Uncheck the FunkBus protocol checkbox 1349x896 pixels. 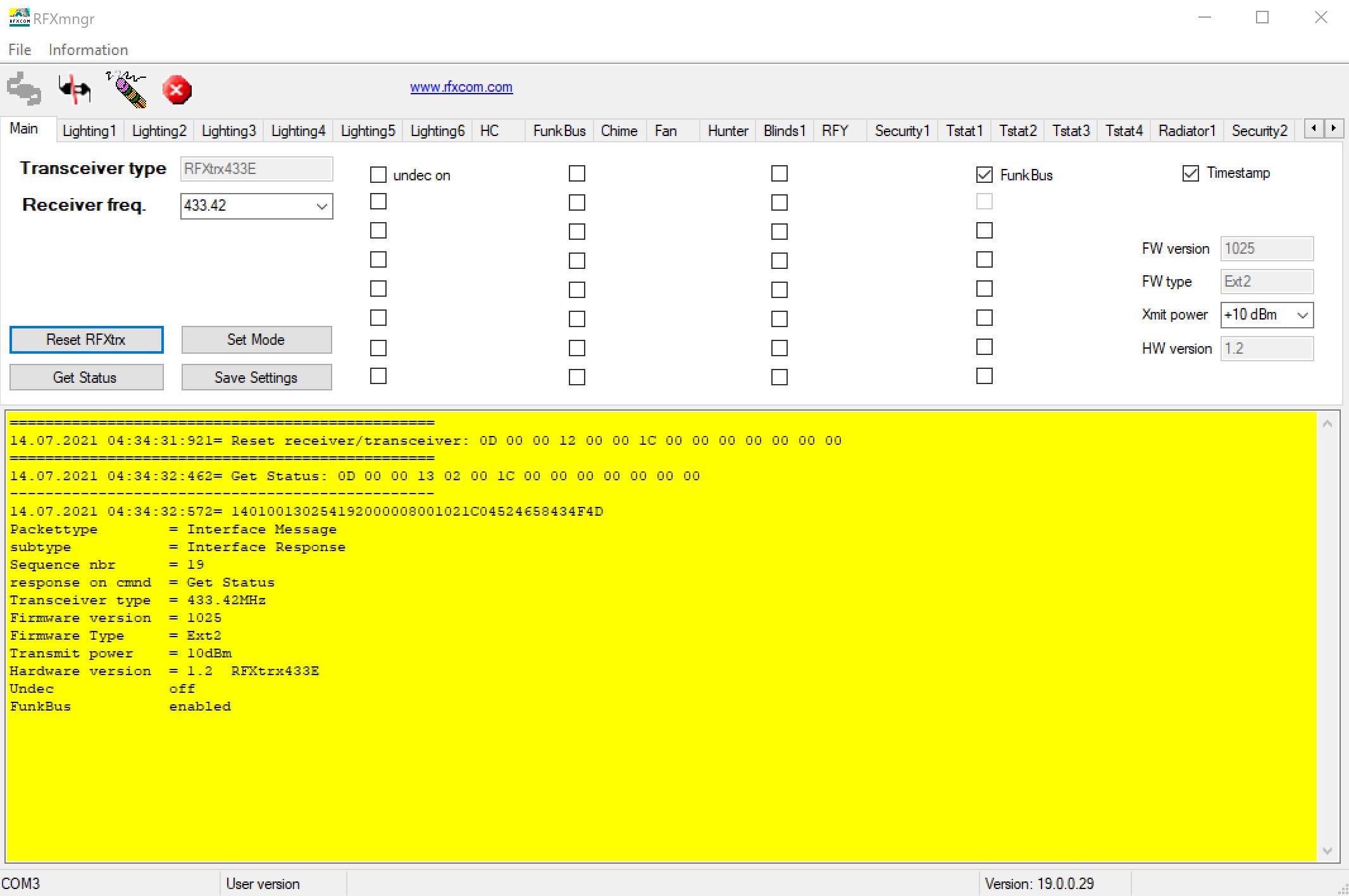click(985, 175)
